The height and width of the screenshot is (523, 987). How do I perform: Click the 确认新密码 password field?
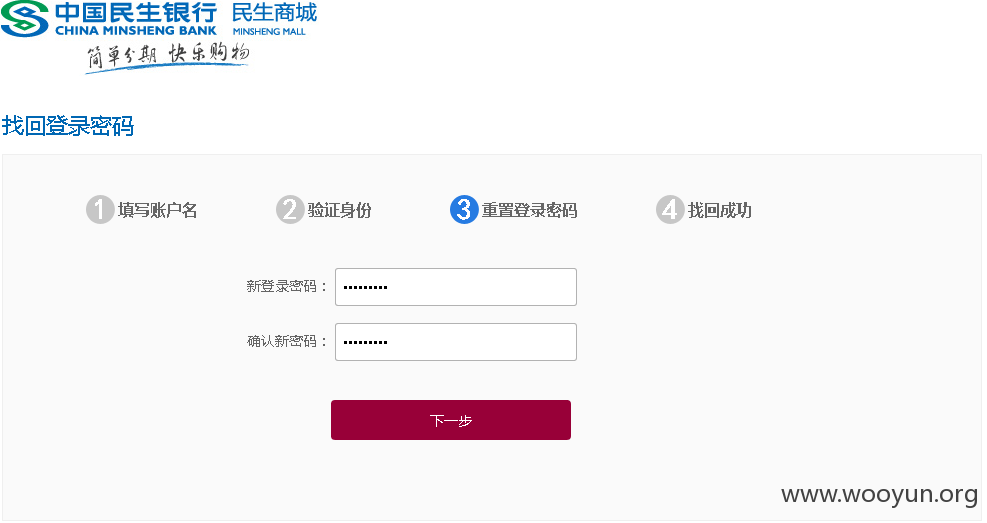click(456, 342)
